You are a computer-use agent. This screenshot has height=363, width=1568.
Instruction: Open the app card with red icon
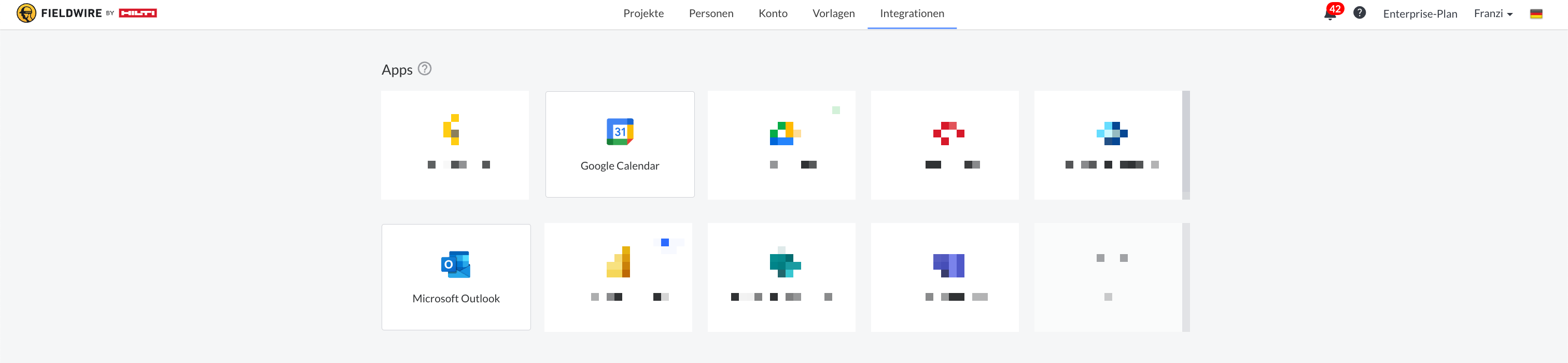click(x=944, y=145)
